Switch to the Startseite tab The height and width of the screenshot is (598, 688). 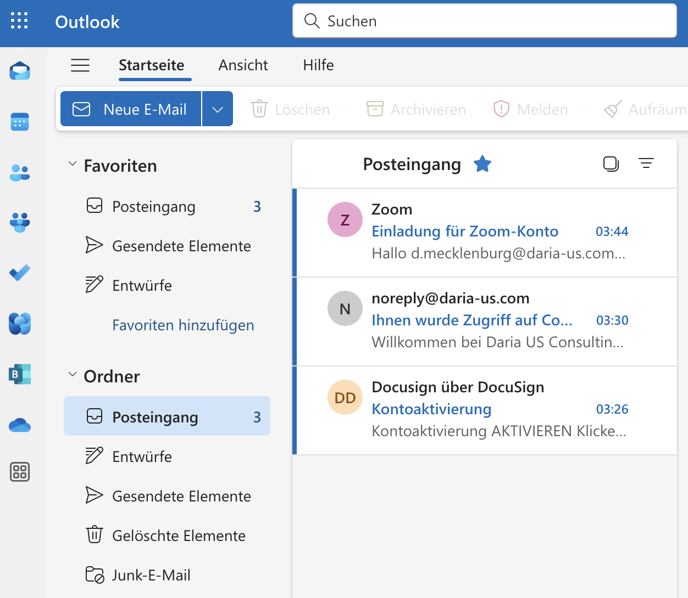click(x=151, y=65)
